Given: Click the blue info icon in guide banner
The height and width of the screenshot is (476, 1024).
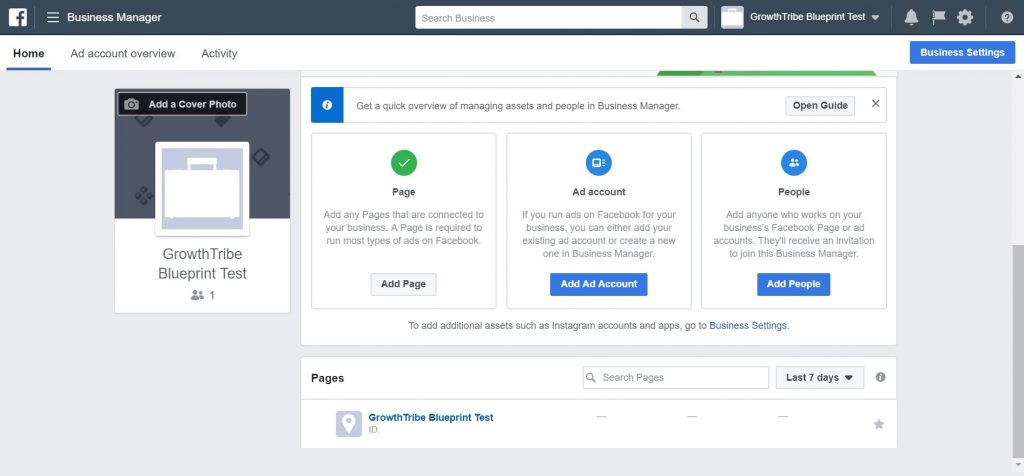Looking at the screenshot, I should tap(327, 105).
